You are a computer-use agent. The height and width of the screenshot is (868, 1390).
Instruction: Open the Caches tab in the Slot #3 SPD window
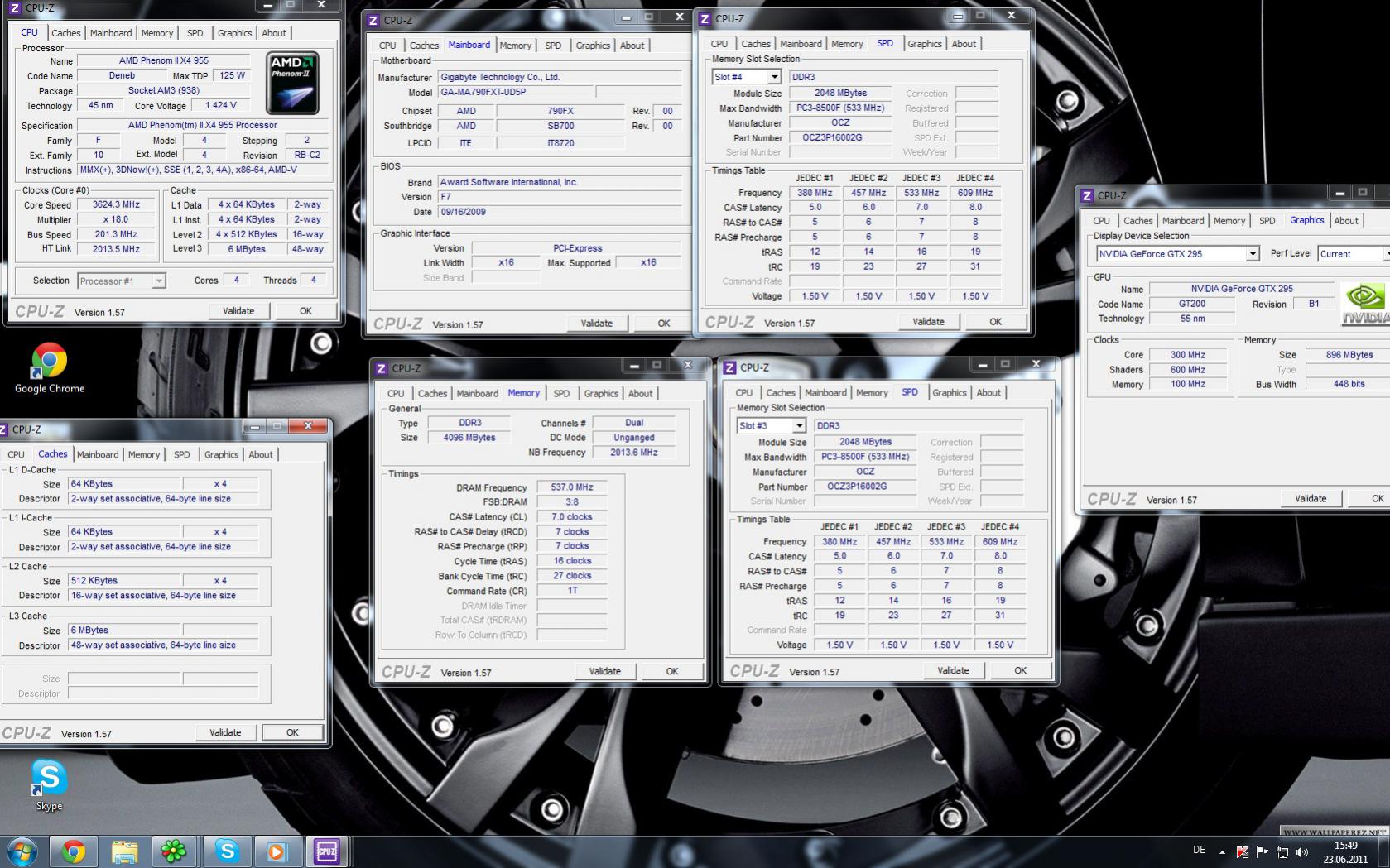[x=781, y=392]
